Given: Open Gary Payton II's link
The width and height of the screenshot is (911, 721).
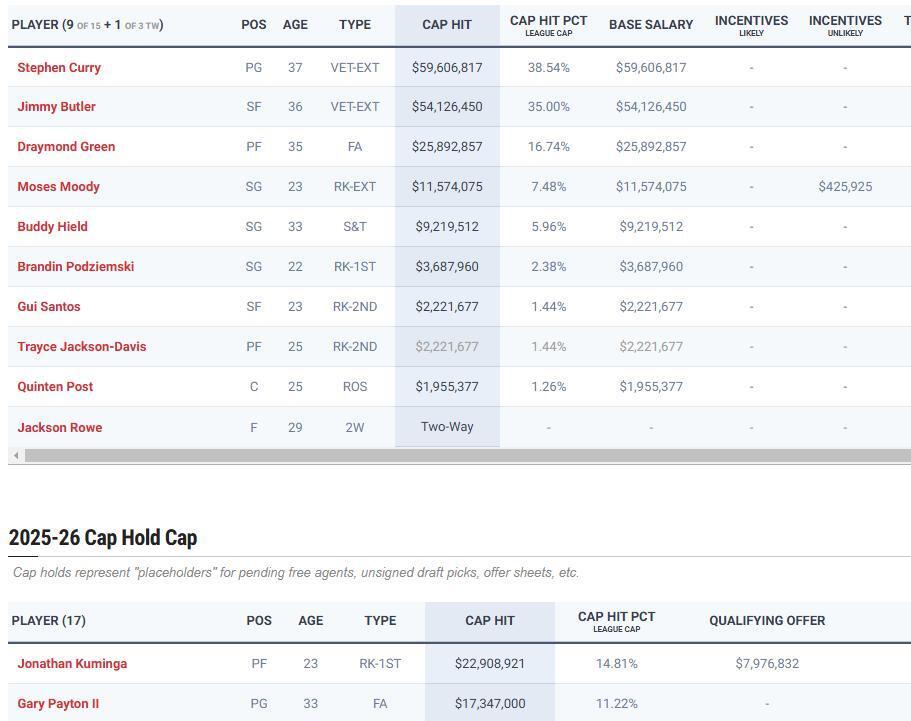Looking at the screenshot, I should 58,704.
